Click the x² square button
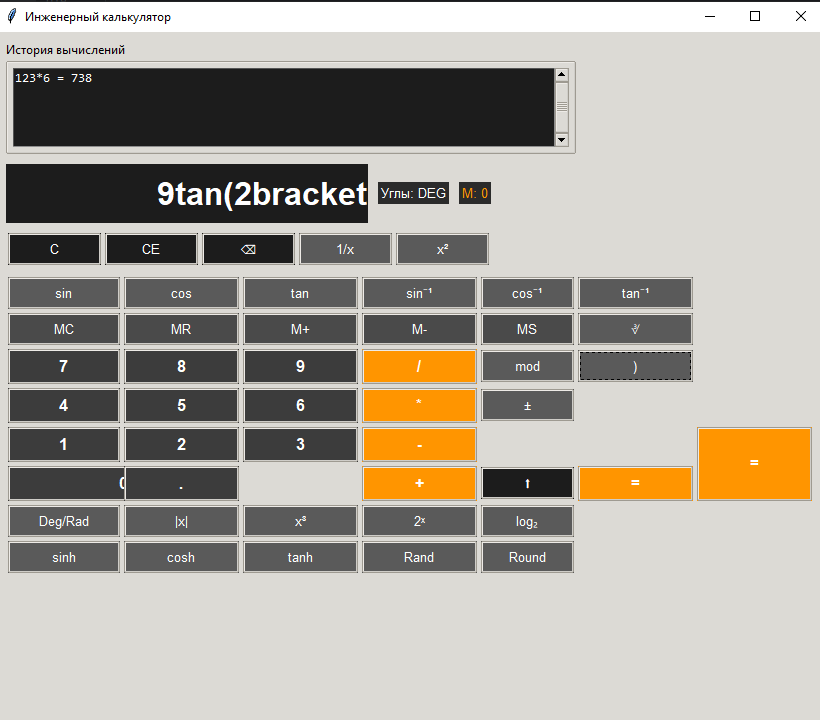 (442, 249)
